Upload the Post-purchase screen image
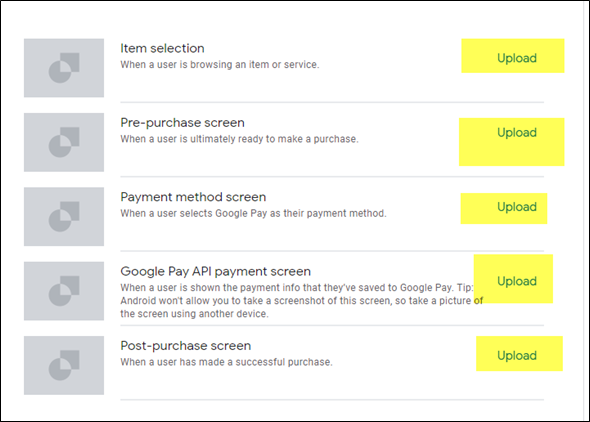Screen dimensions: 590x422 coord(517,355)
